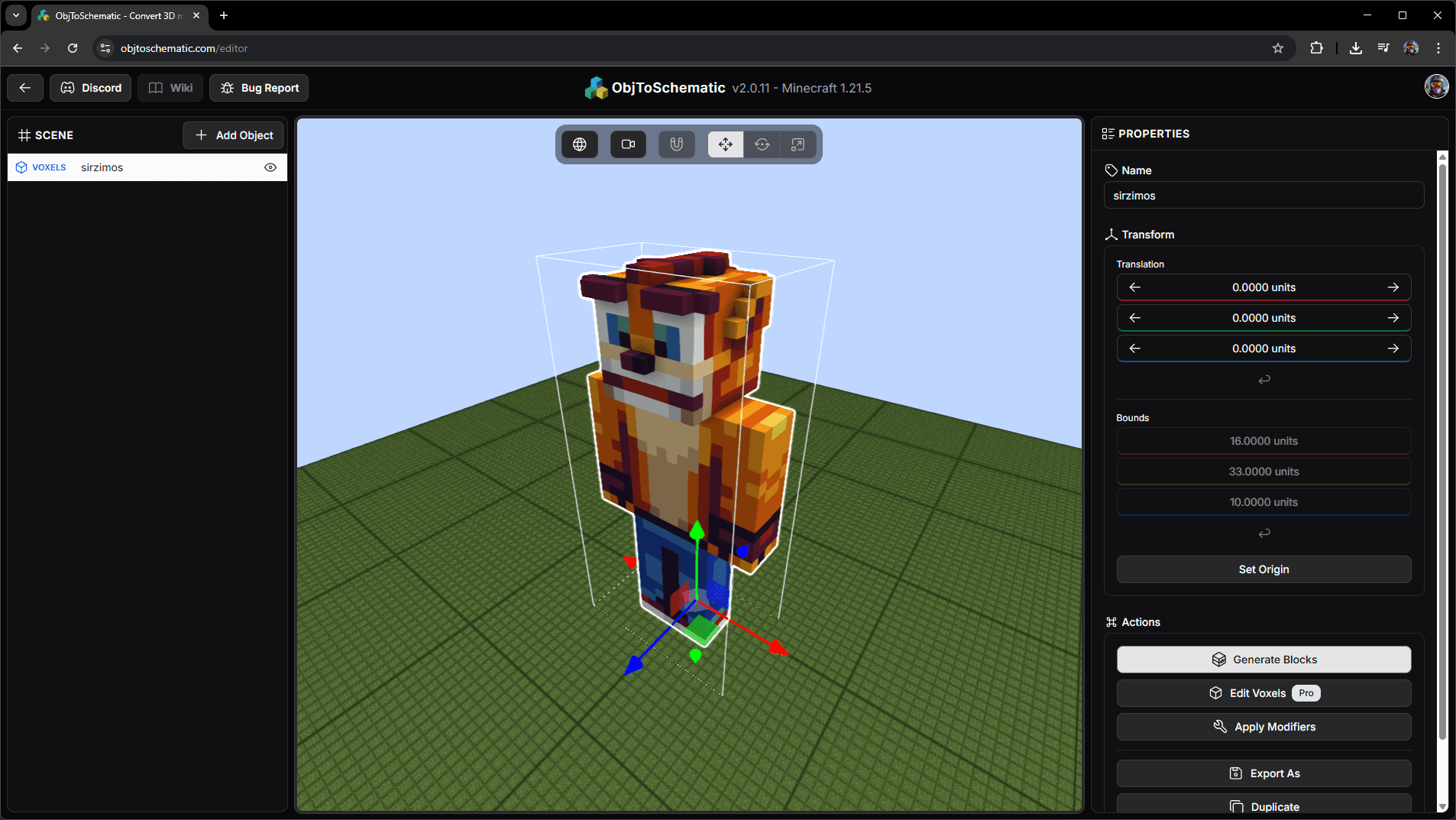1456x820 pixels.
Task: Open browser extensions puzzle icon
Action: 1316,48
